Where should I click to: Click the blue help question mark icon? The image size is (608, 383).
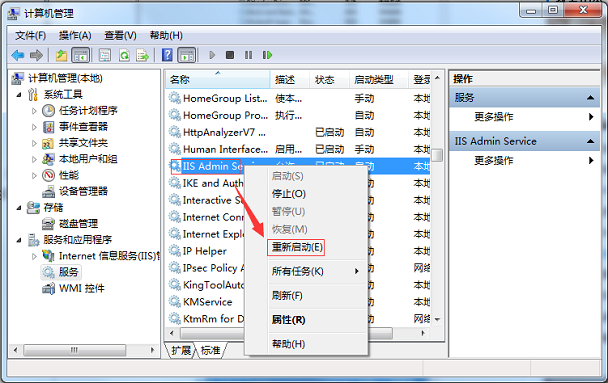pyautogui.click(x=167, y=55)
